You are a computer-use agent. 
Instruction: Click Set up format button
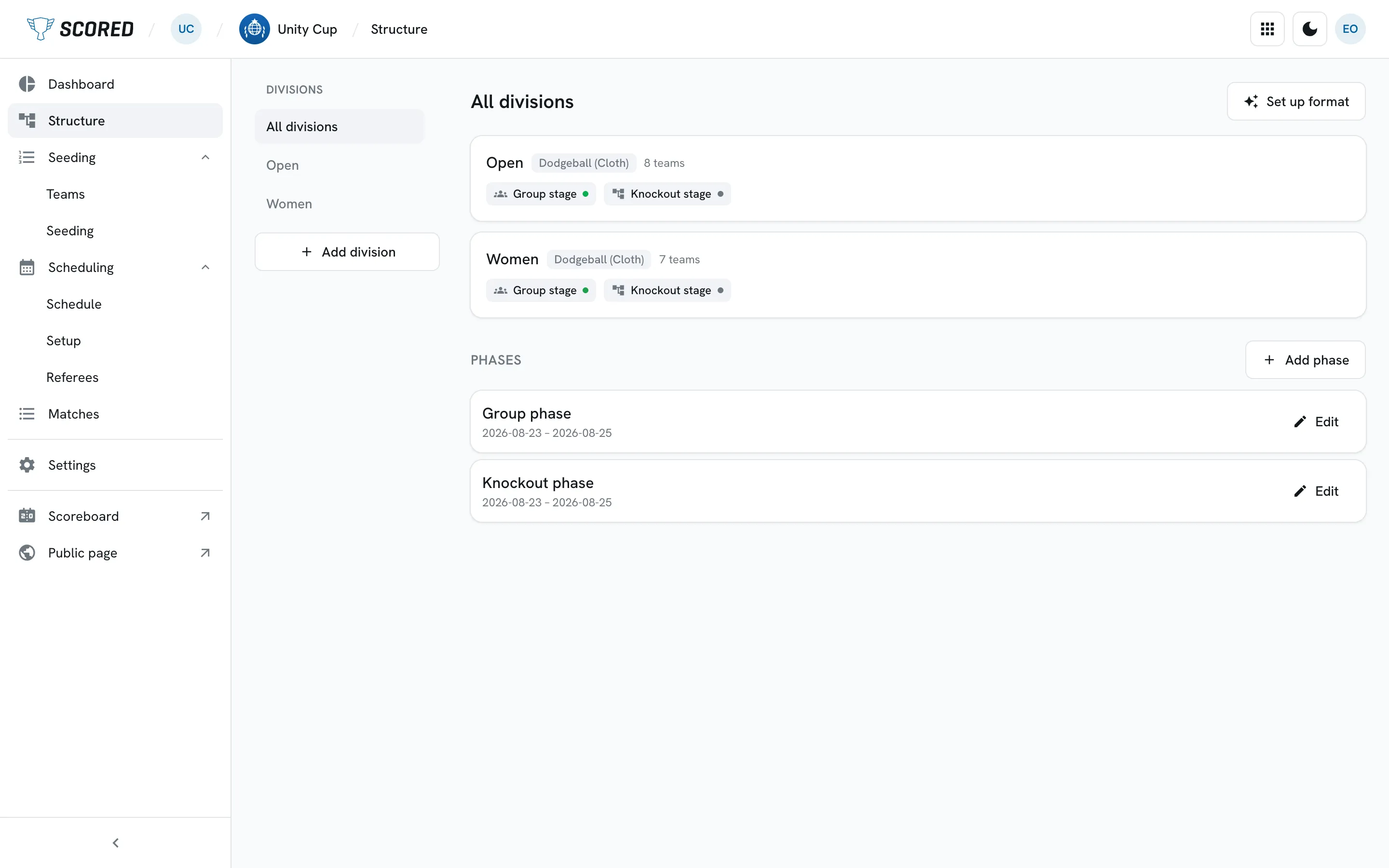(x=1296, y=101)
